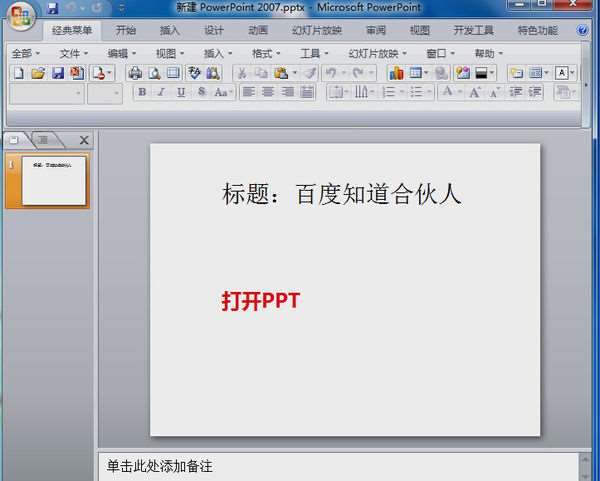Click the Open folder icon
The width and height of the screenshot is (600, 481).
click(x=38, y=73)
